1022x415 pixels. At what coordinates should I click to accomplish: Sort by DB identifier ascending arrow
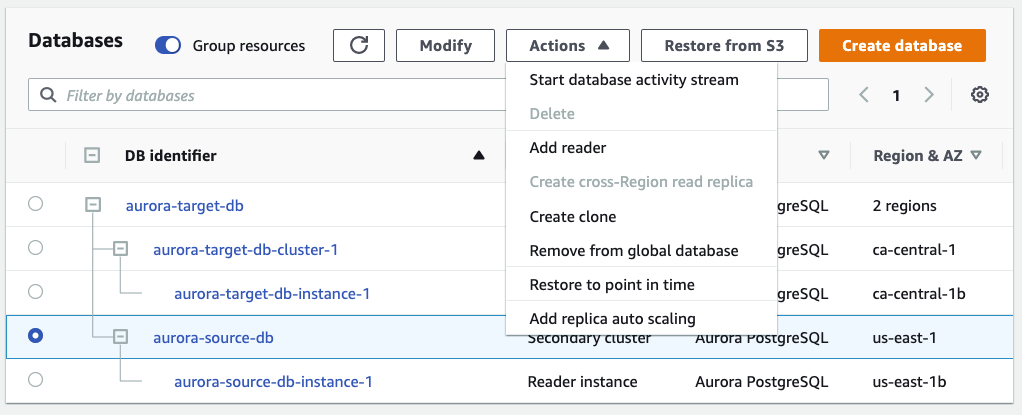(x=479, y=155)
